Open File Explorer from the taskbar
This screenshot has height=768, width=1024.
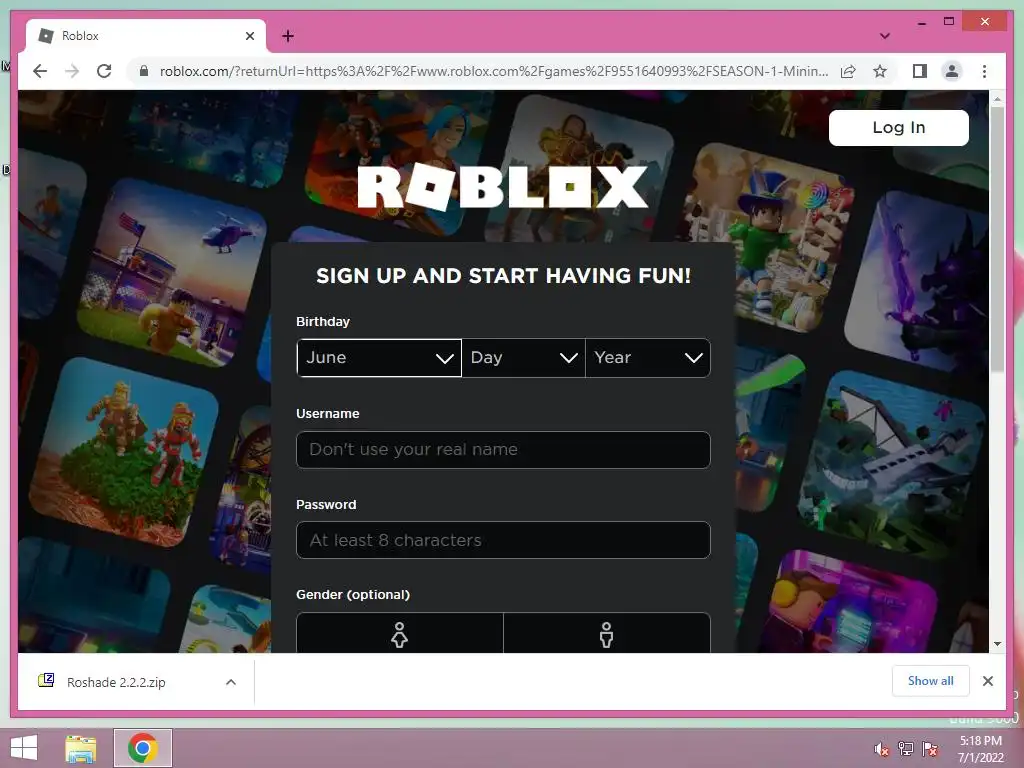point(81,748)
